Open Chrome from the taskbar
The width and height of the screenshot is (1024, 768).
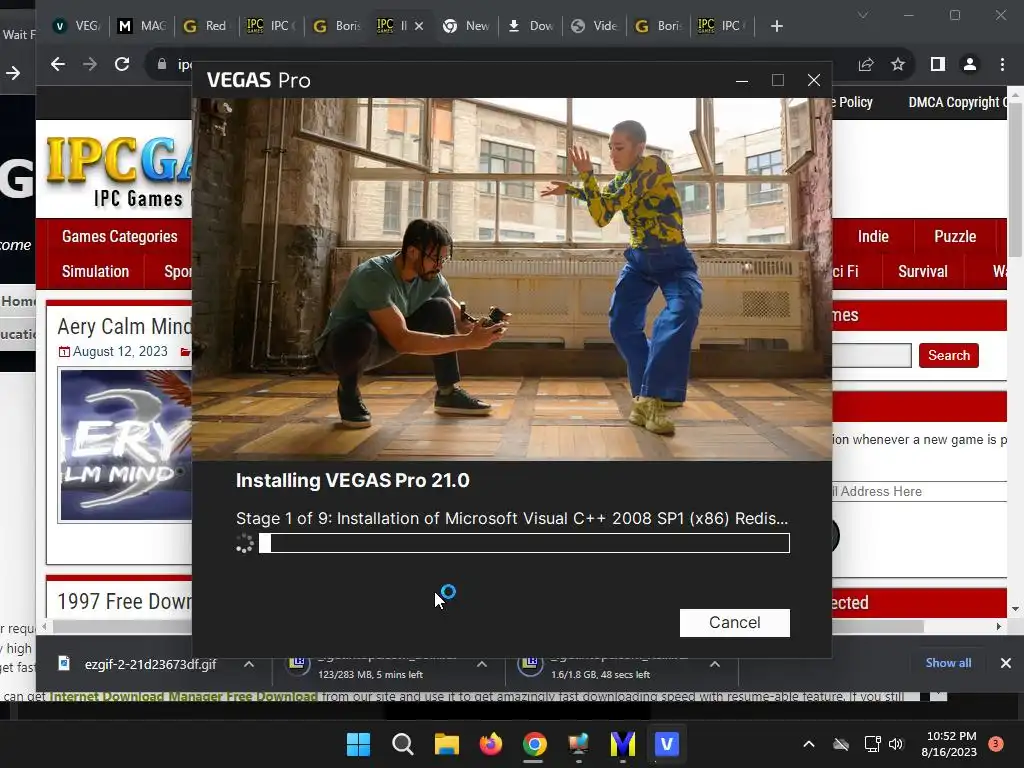(x=534, y=744)
